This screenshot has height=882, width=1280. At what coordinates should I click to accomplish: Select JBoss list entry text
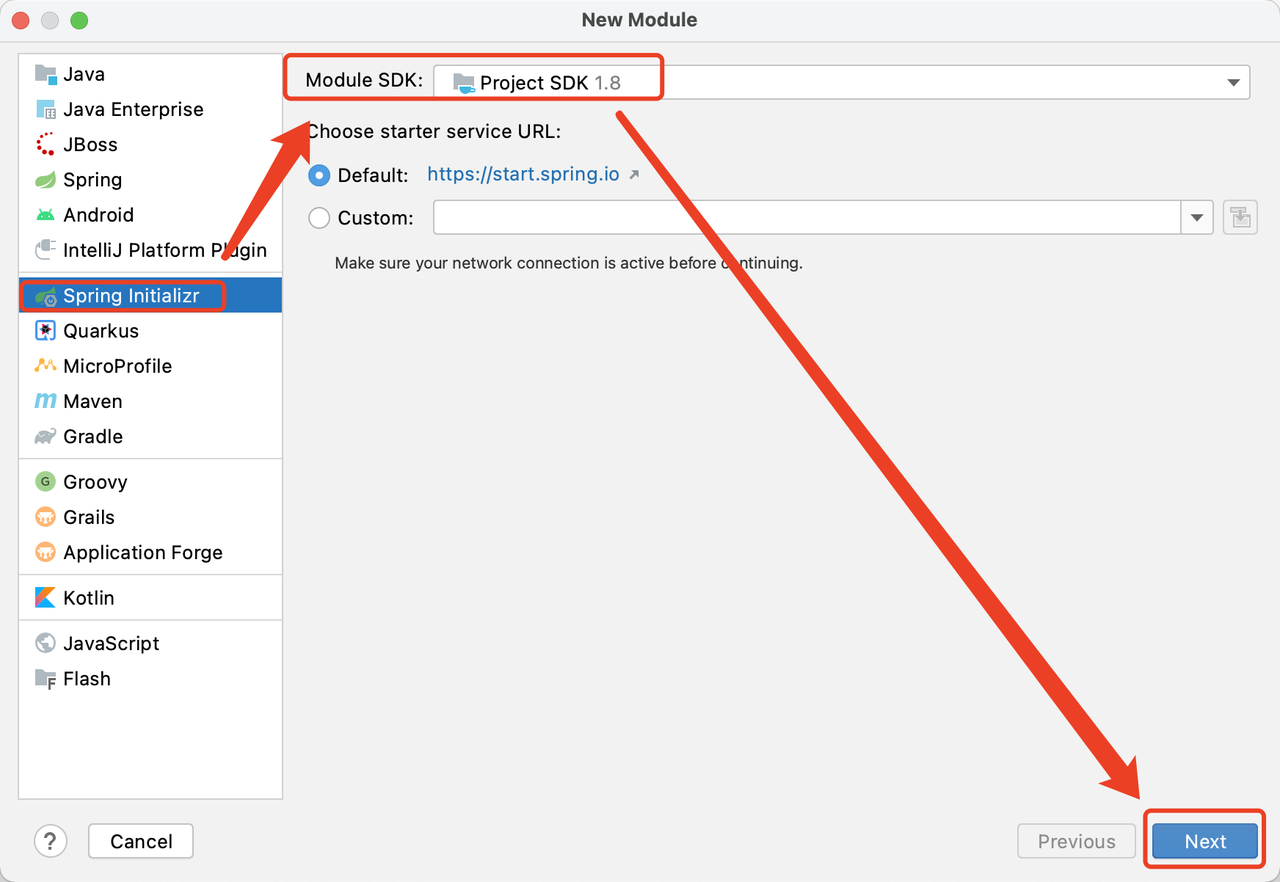[x=90, y=144]
